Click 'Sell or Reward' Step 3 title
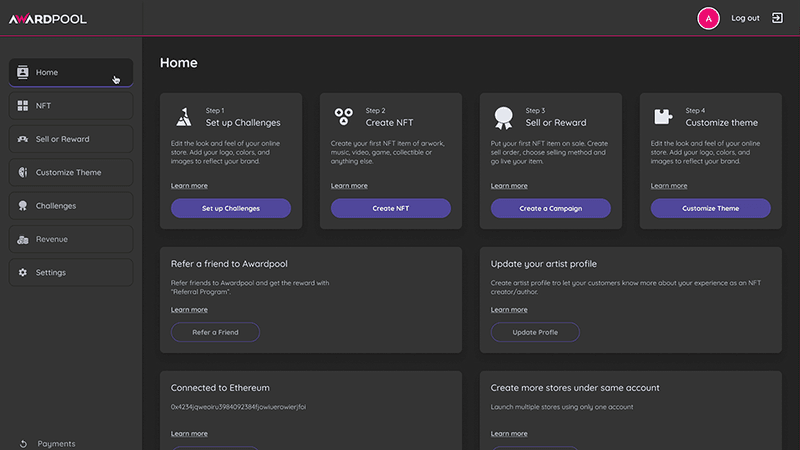The width and height of the screenshot is (800, 450). [556, 122]
